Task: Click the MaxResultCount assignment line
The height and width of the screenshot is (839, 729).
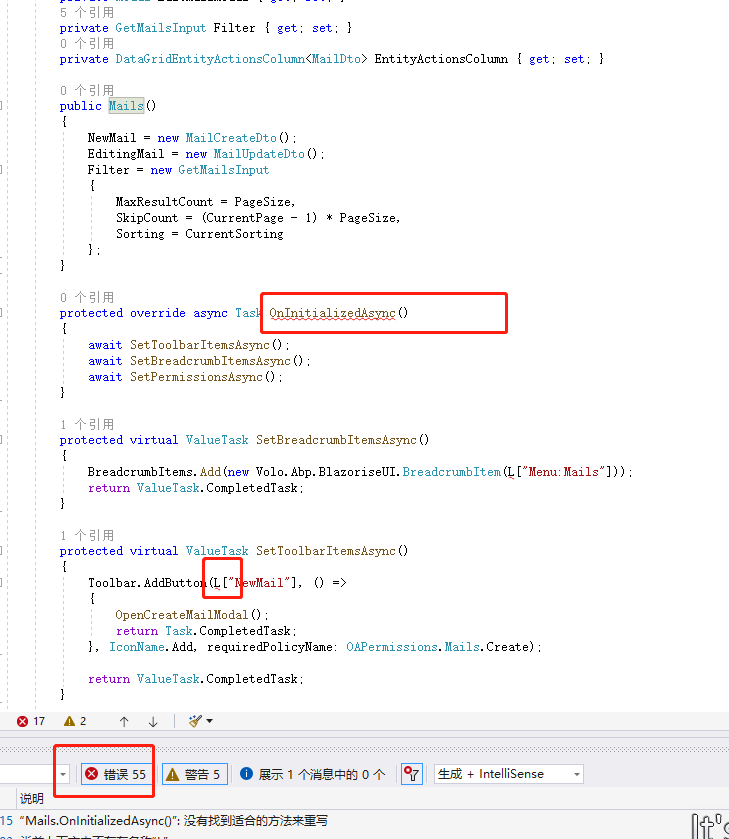Action: click(x=206, y=202)
